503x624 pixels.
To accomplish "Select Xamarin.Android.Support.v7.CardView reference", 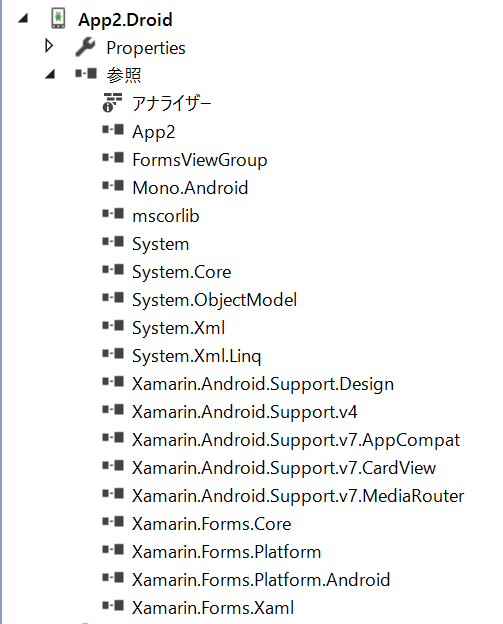I will pyautogui.click(x=284, y=468).
